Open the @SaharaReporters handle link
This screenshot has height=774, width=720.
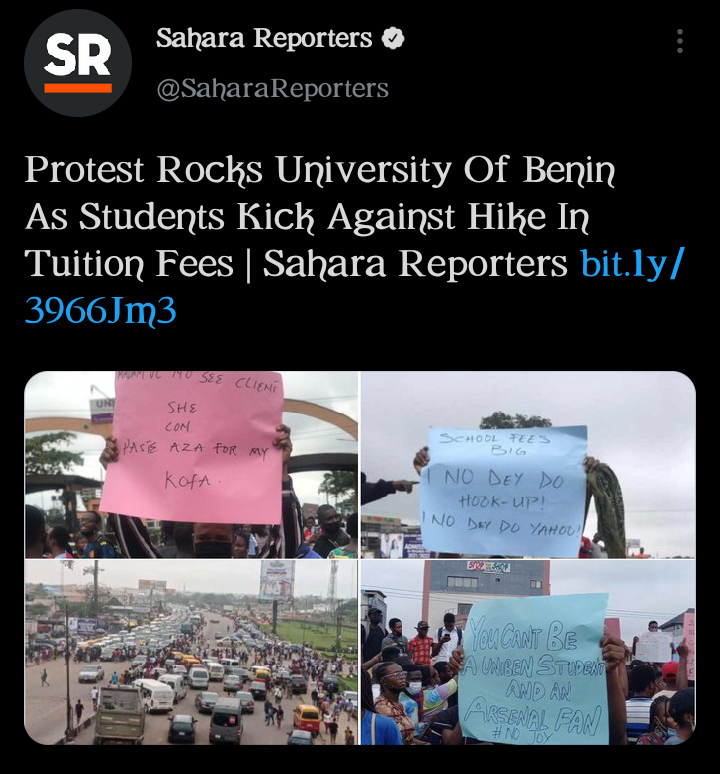pos(272,89)
